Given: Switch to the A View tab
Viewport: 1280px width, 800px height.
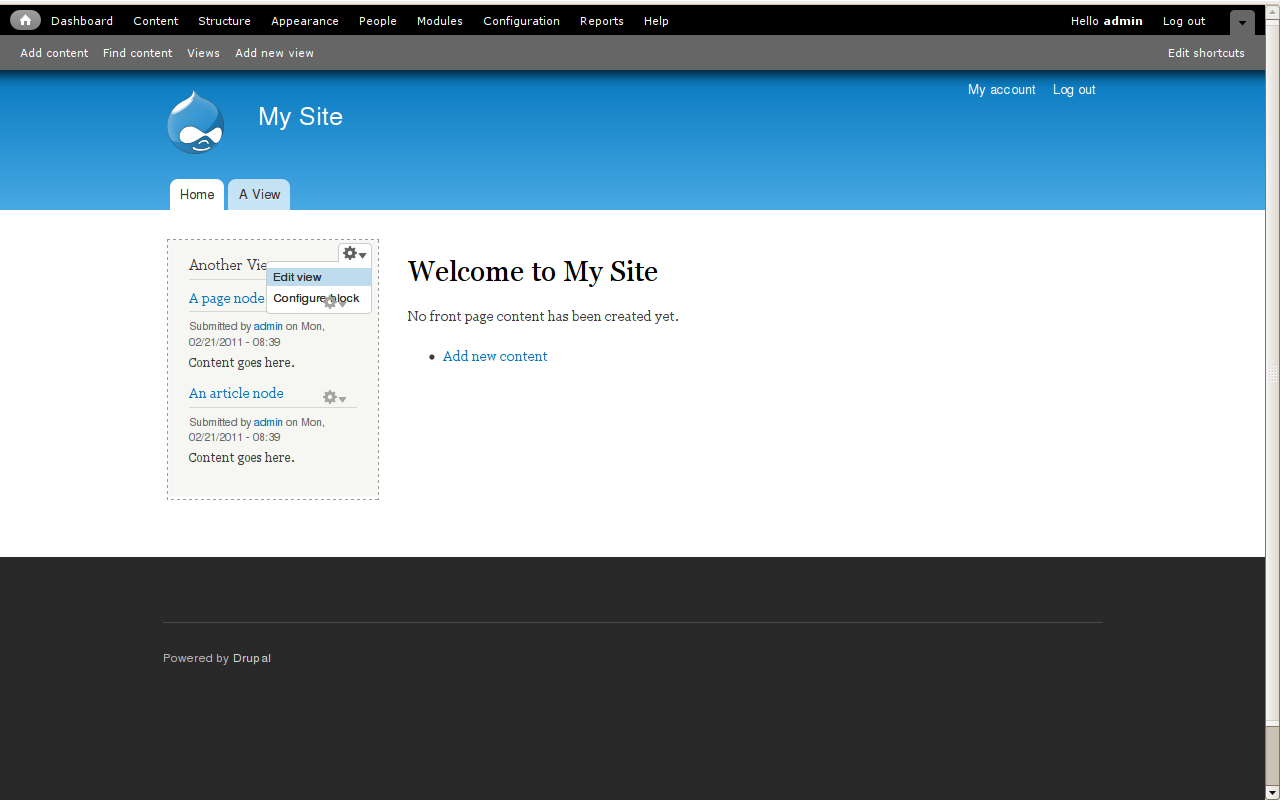Looking at the screenshot, I should pyautogui.click(x=259, y=194).
